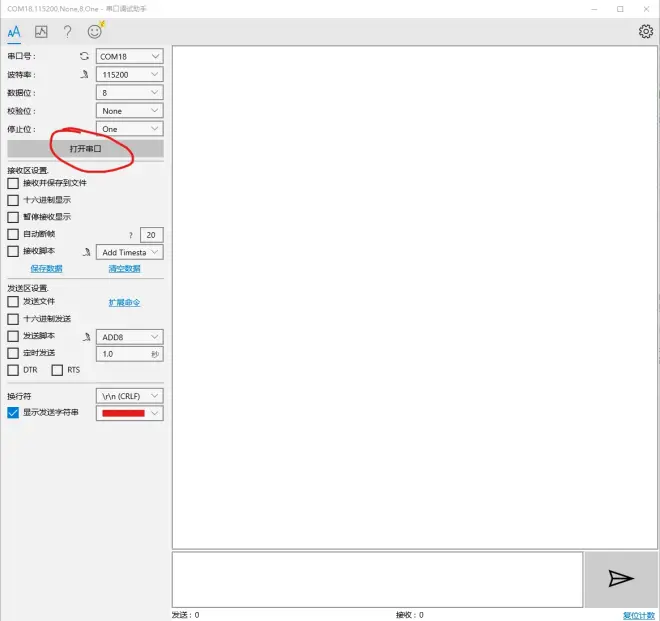Click the 串口号 label

coord(21,56)
